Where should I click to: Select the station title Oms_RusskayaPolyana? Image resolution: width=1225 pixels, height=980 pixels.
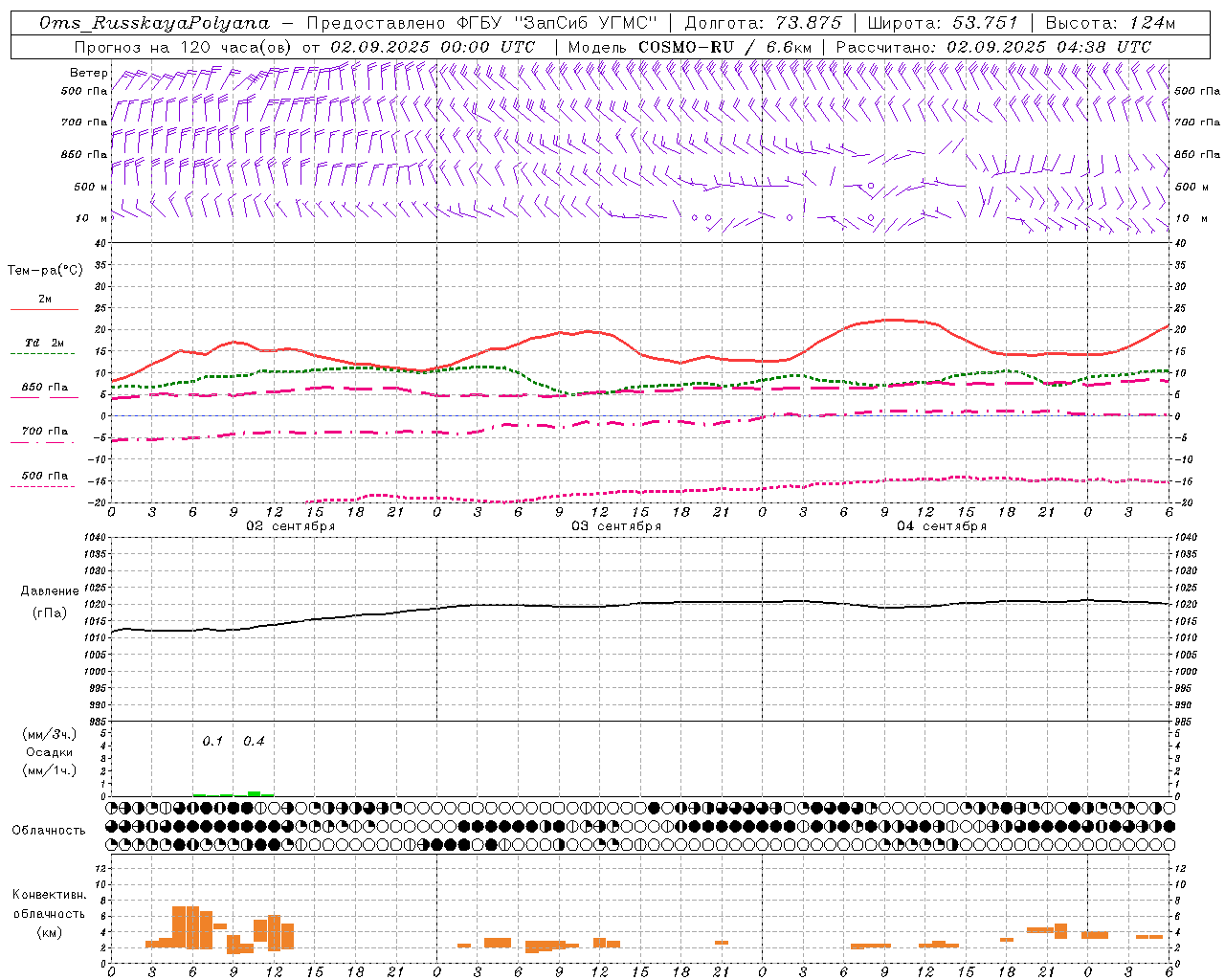click(x=155, y=23)
